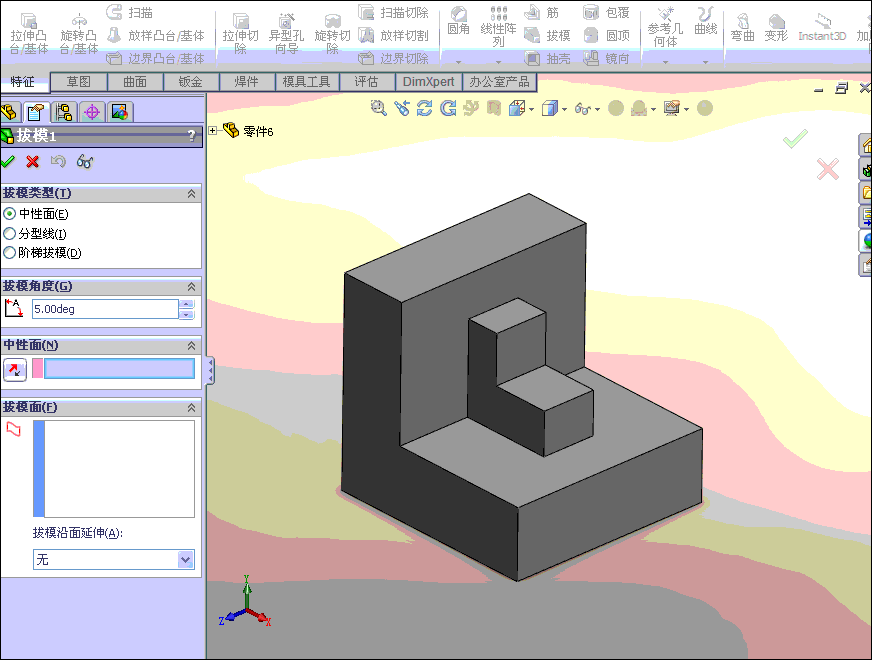
Task: Accept feature via viewport green checkmark
Action: (x=795, y=139)
